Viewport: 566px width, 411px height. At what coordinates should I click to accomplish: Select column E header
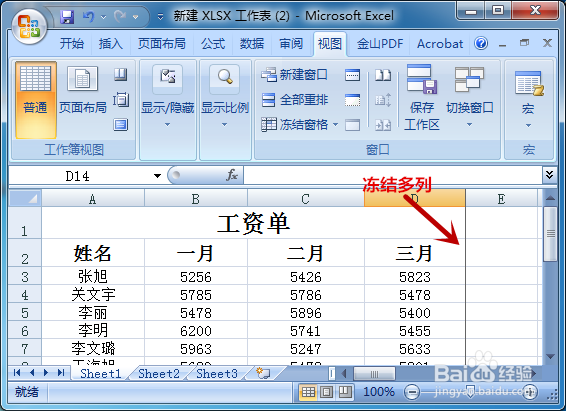(501, 199)
